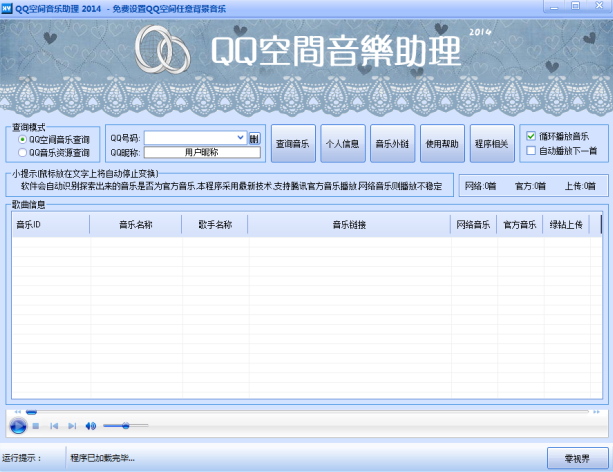Click the 程序相关 button
The image size is (613, 472).
tap(492, 144)
